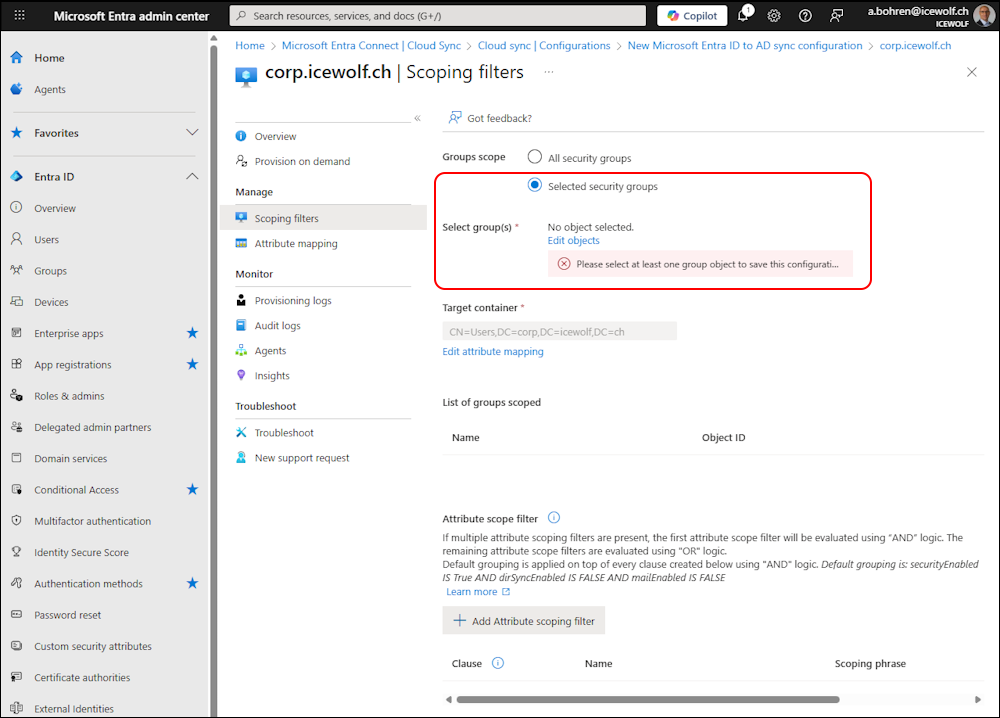Click the Copilot button
This screenshot has width=1000, height=718.
[692, 16]
